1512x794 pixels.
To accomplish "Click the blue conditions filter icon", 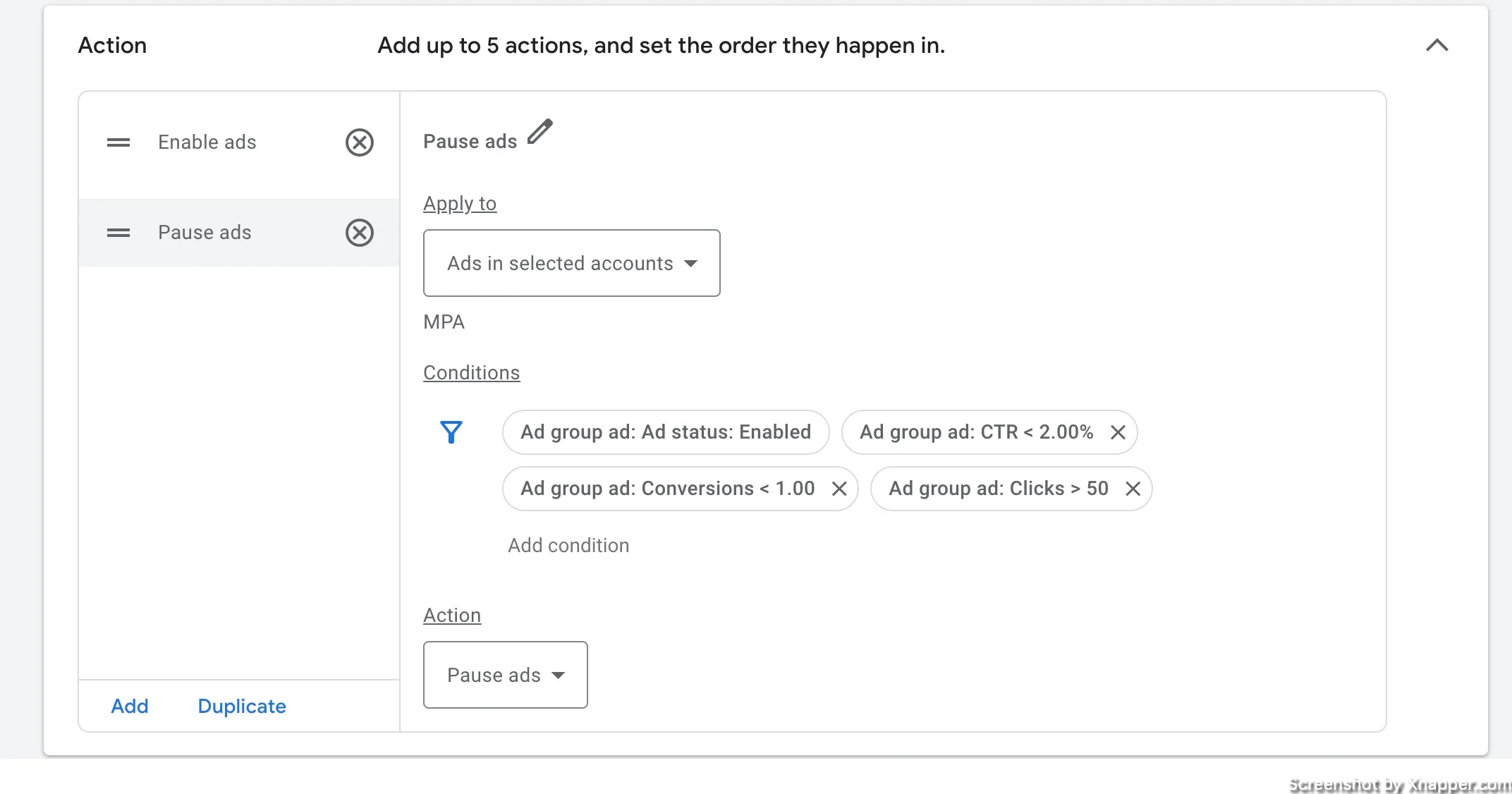I will tap(451, 432).
